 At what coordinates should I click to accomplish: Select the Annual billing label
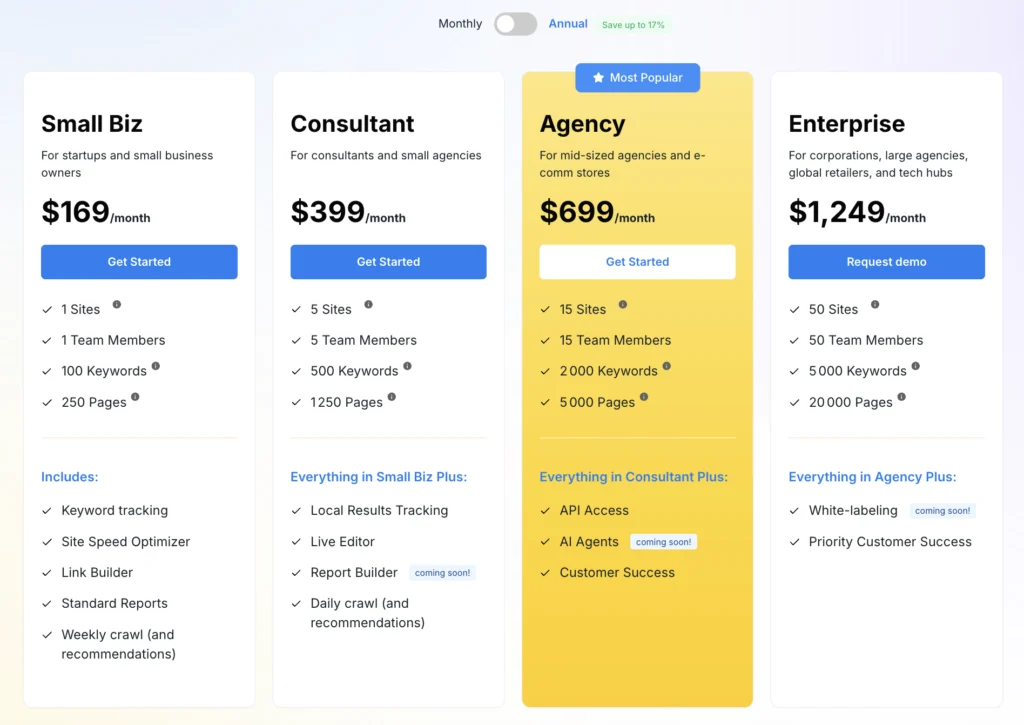point(568,24)
